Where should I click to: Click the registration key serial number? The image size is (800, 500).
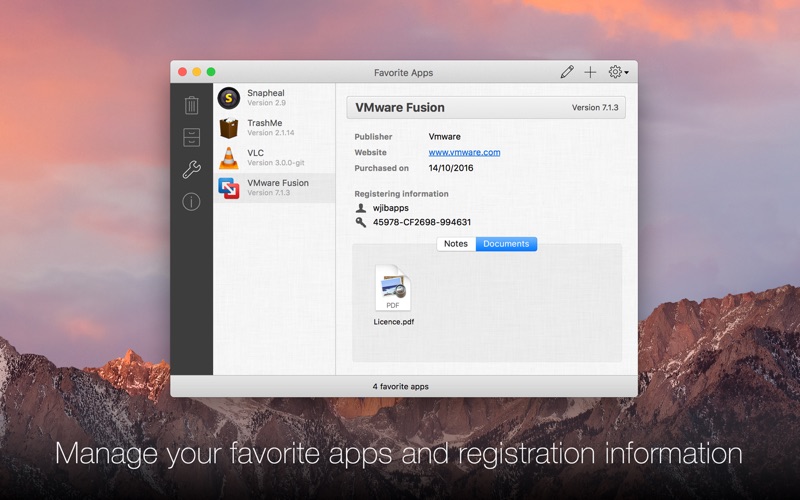coord(422,222)
